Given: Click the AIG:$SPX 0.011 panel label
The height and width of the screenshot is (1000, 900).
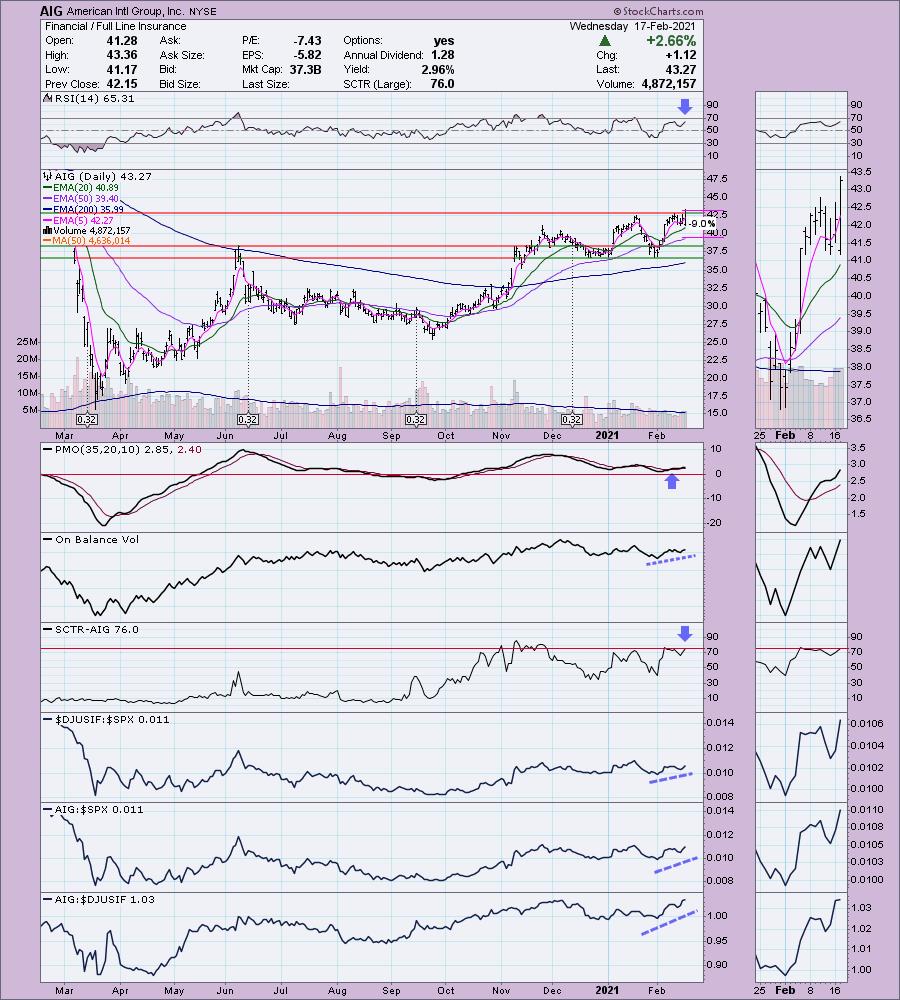Looking at the screenshot, I should (99, 809).
